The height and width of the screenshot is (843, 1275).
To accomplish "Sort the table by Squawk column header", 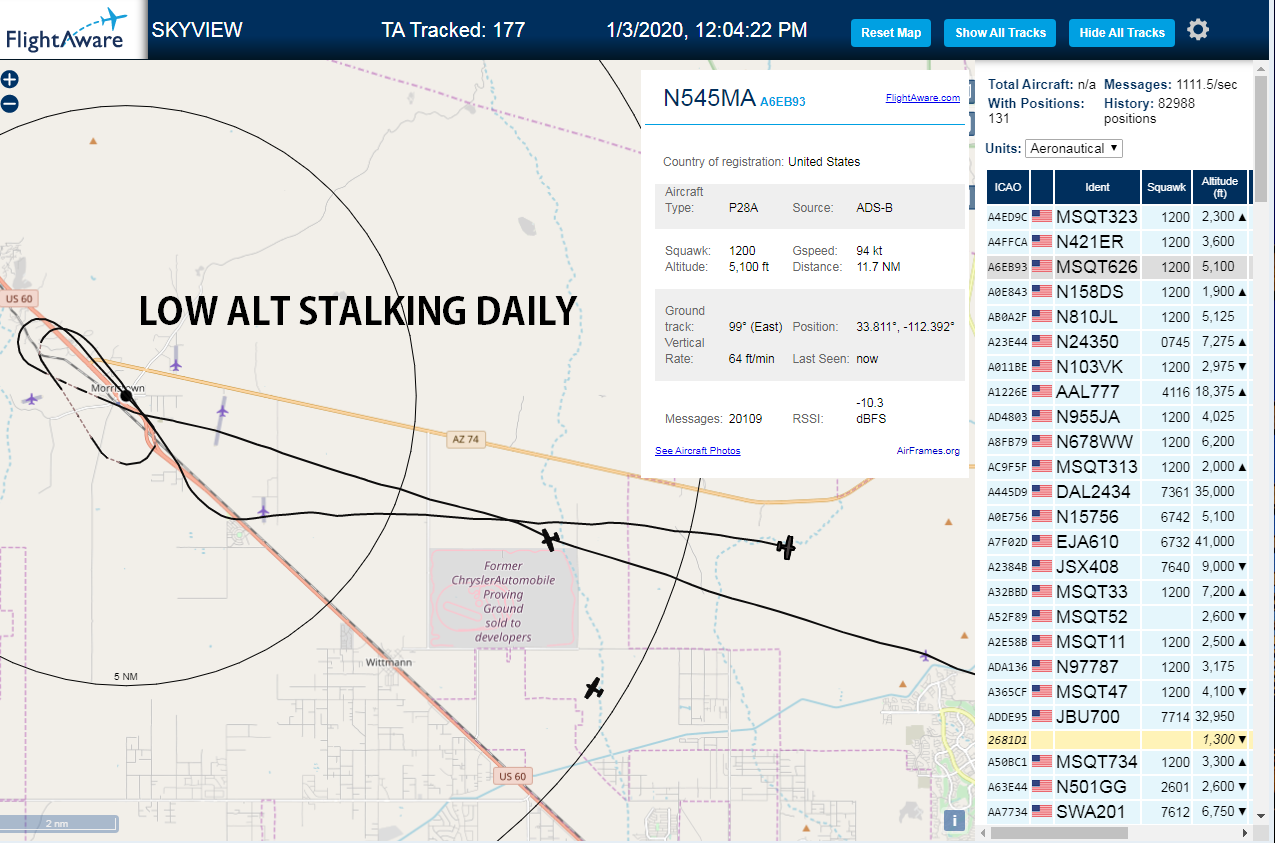I will 1166,187.
